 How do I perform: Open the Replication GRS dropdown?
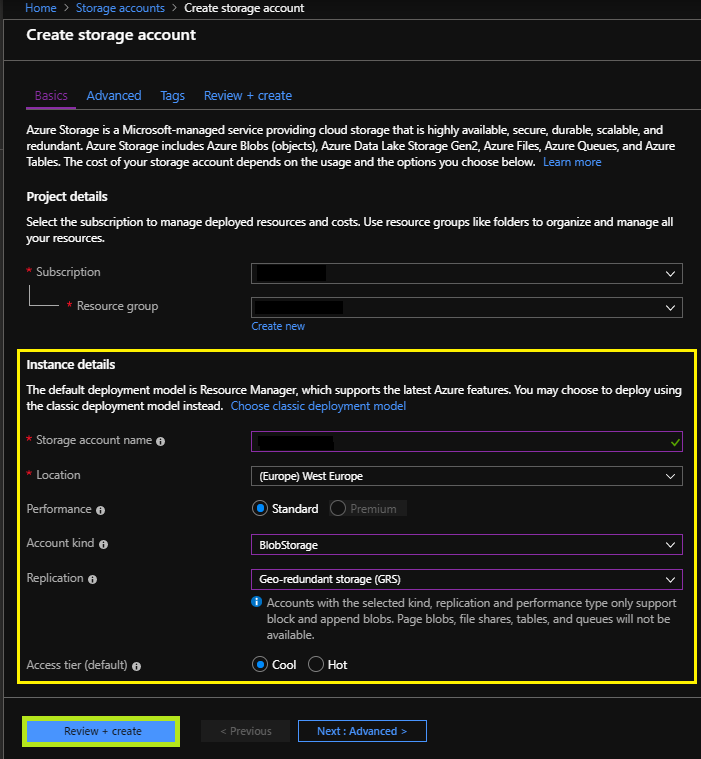tap(467, 579)
